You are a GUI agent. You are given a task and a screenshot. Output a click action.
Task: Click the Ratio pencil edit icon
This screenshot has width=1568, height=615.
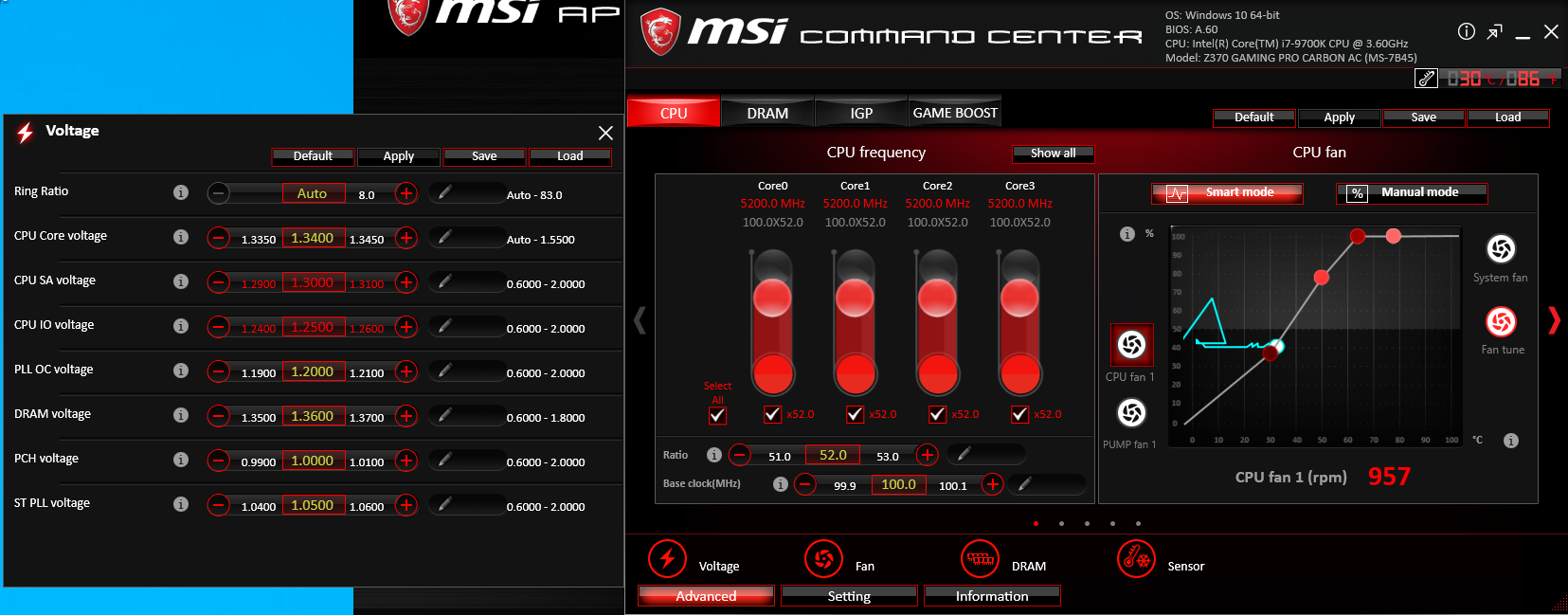tap(964, 454)
